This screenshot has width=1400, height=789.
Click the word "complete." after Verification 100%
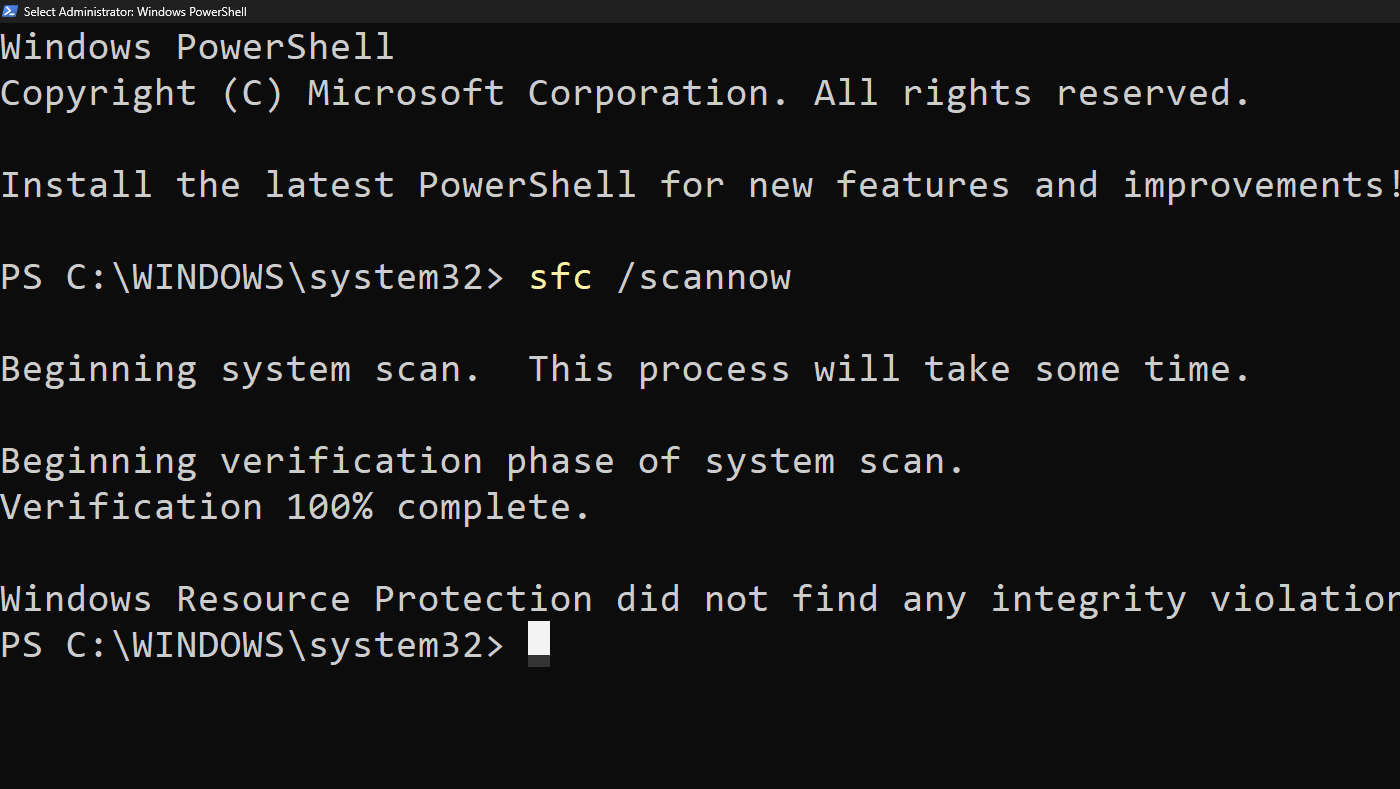[x=494, y=507]
